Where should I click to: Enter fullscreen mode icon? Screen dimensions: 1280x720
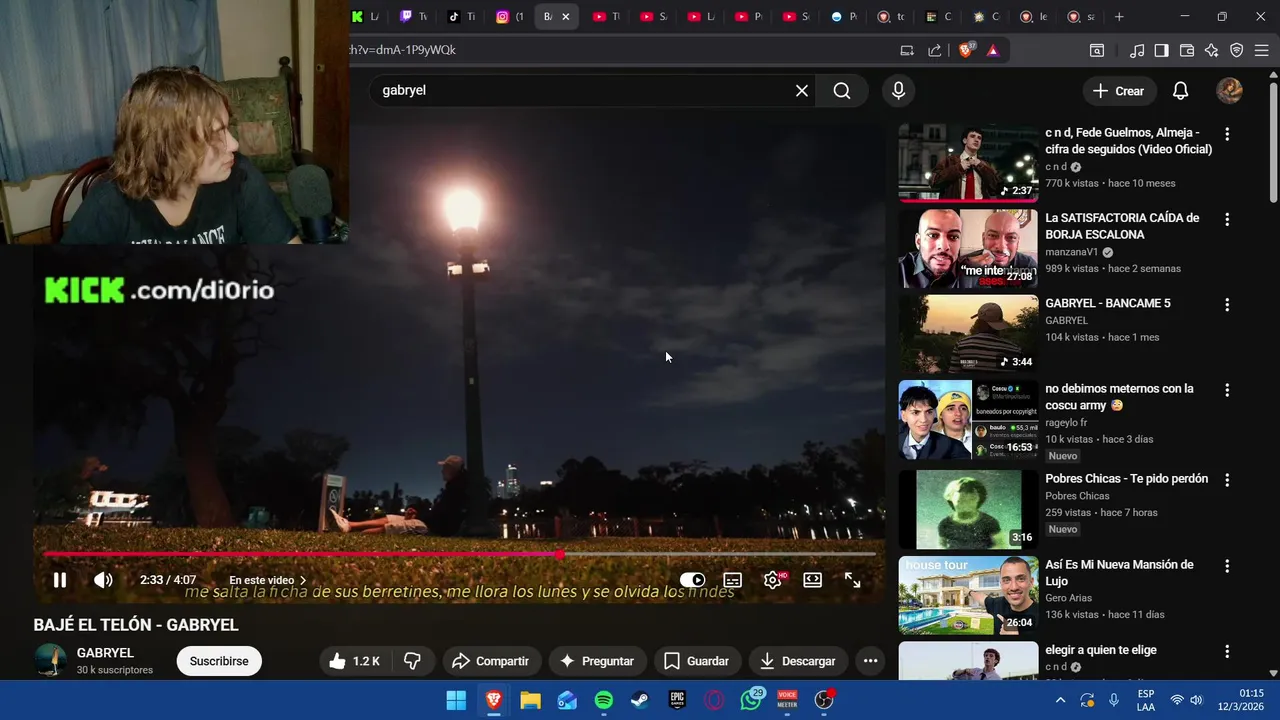(853, 580)
